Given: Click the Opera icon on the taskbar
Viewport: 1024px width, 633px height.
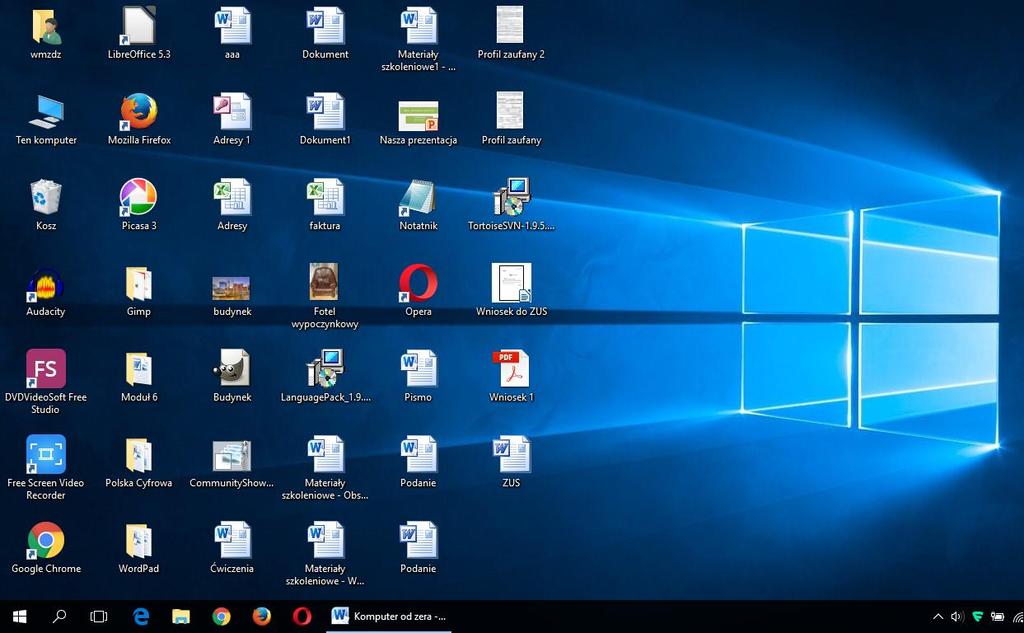Looking at the screenshot, I should [x=302, y=616].
